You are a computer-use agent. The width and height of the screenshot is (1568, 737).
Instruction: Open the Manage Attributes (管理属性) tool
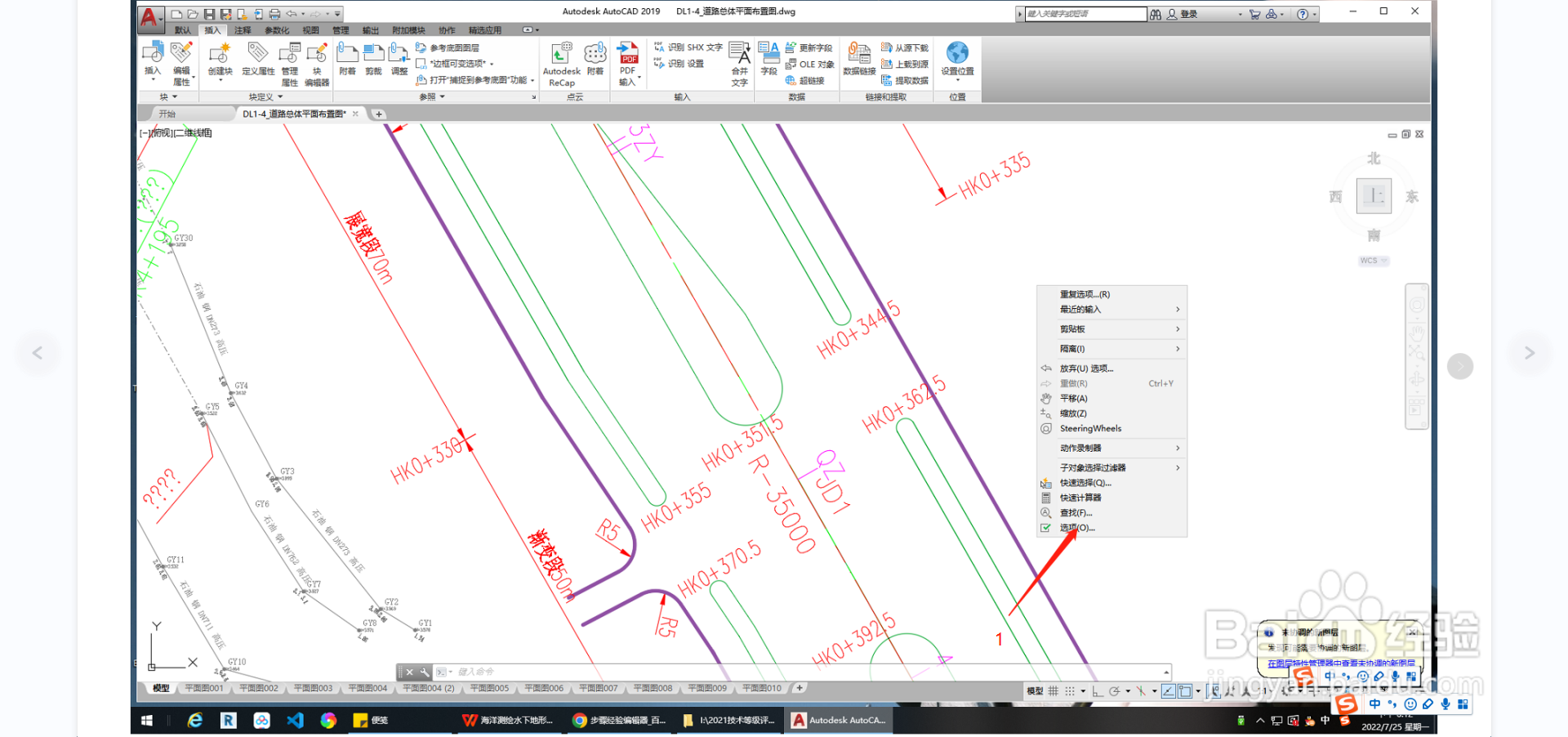[x=290, y=64]
